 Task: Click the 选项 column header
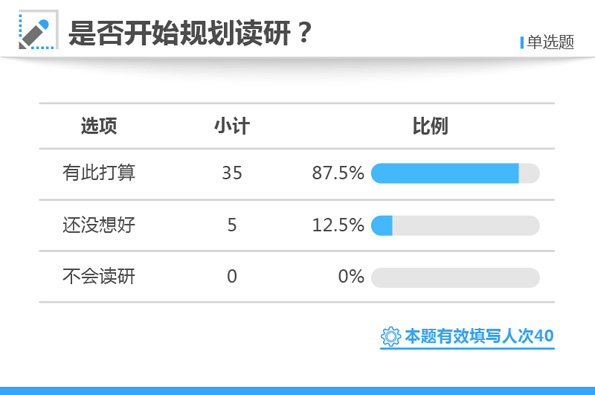pos(99,126)
